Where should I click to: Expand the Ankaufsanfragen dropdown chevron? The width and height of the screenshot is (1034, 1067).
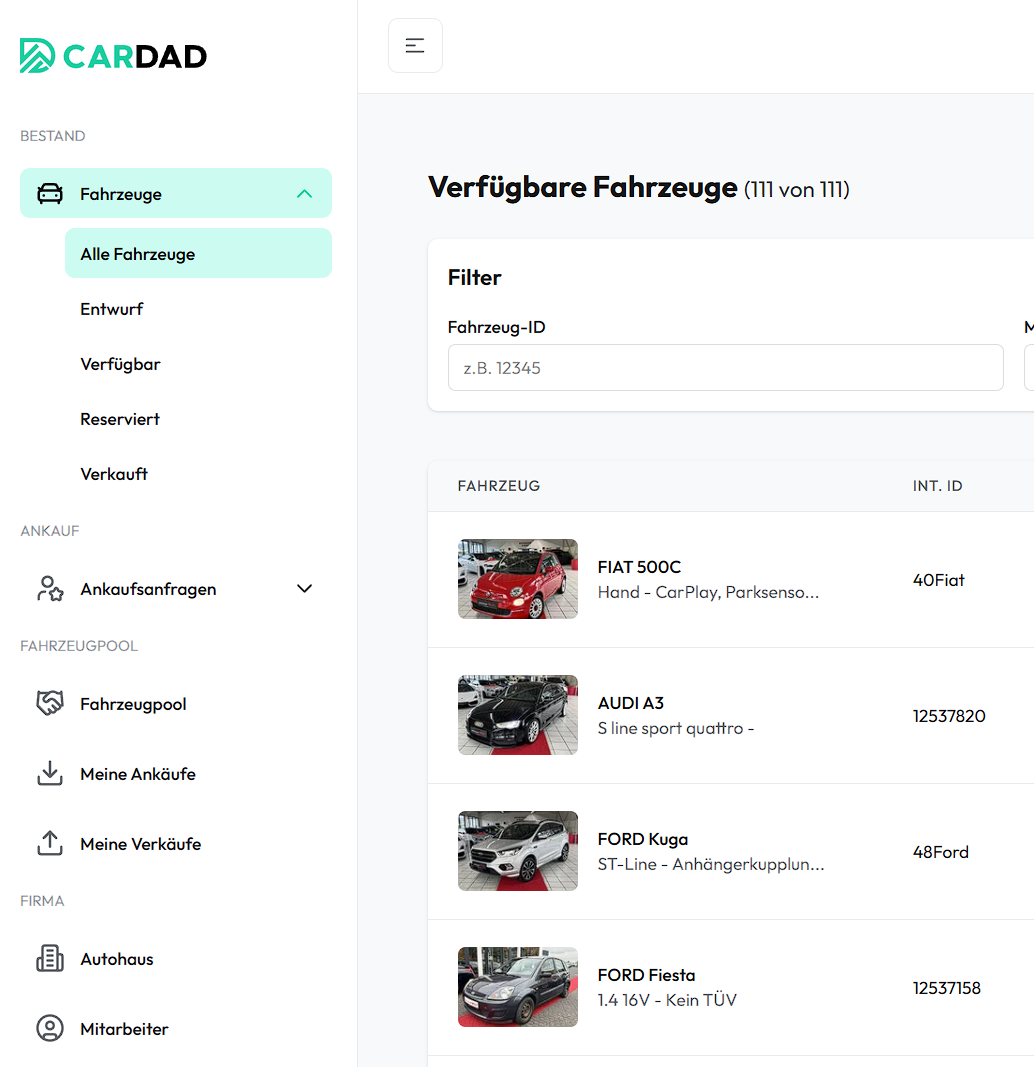305,589
